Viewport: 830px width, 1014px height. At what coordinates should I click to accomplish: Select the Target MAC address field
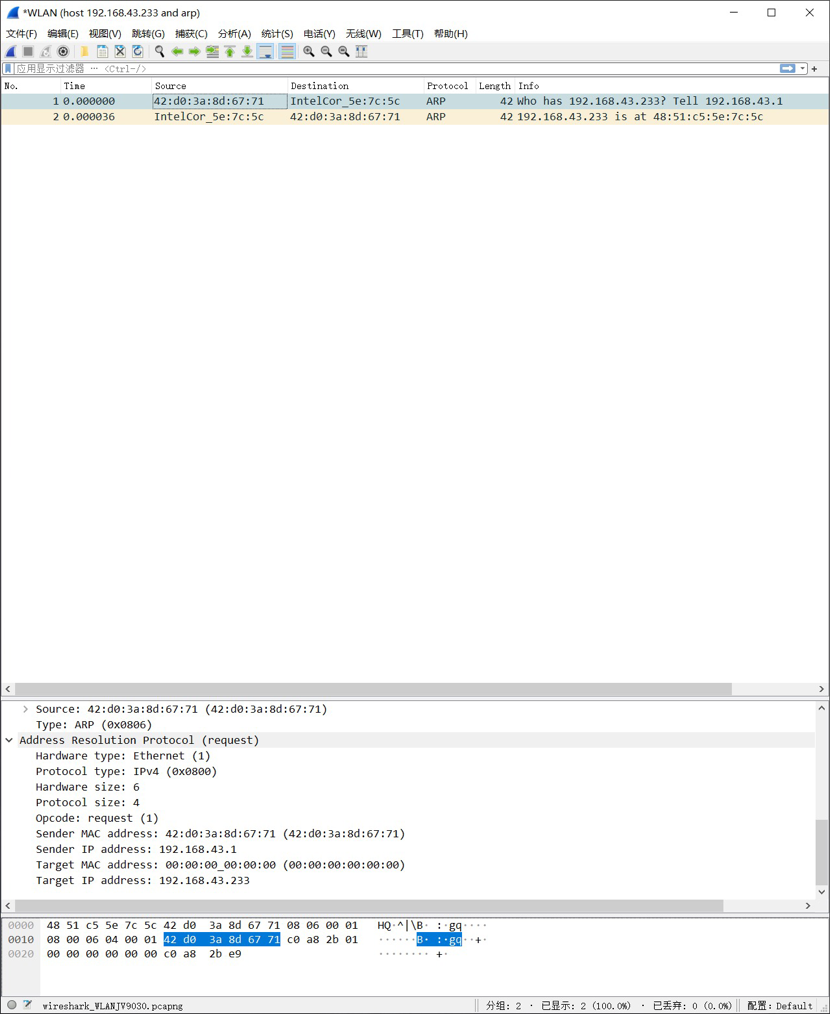click(220, 865)
